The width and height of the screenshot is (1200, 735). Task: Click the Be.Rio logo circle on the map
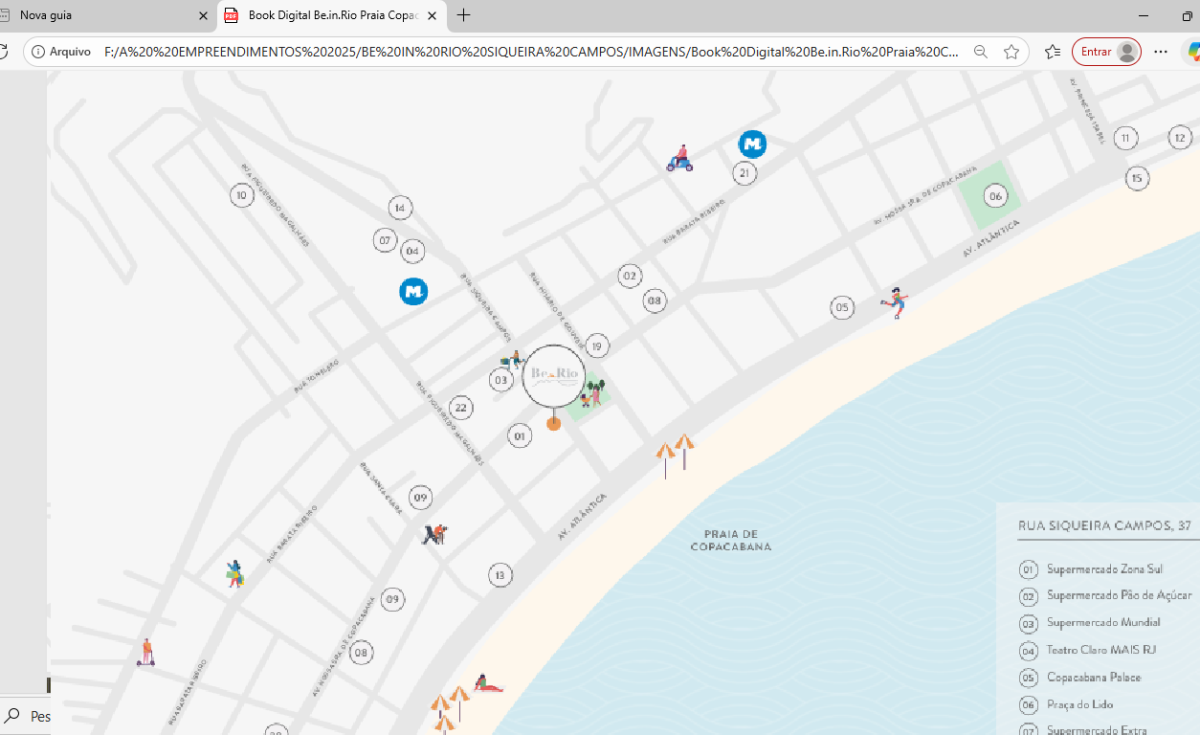point(554,377)
